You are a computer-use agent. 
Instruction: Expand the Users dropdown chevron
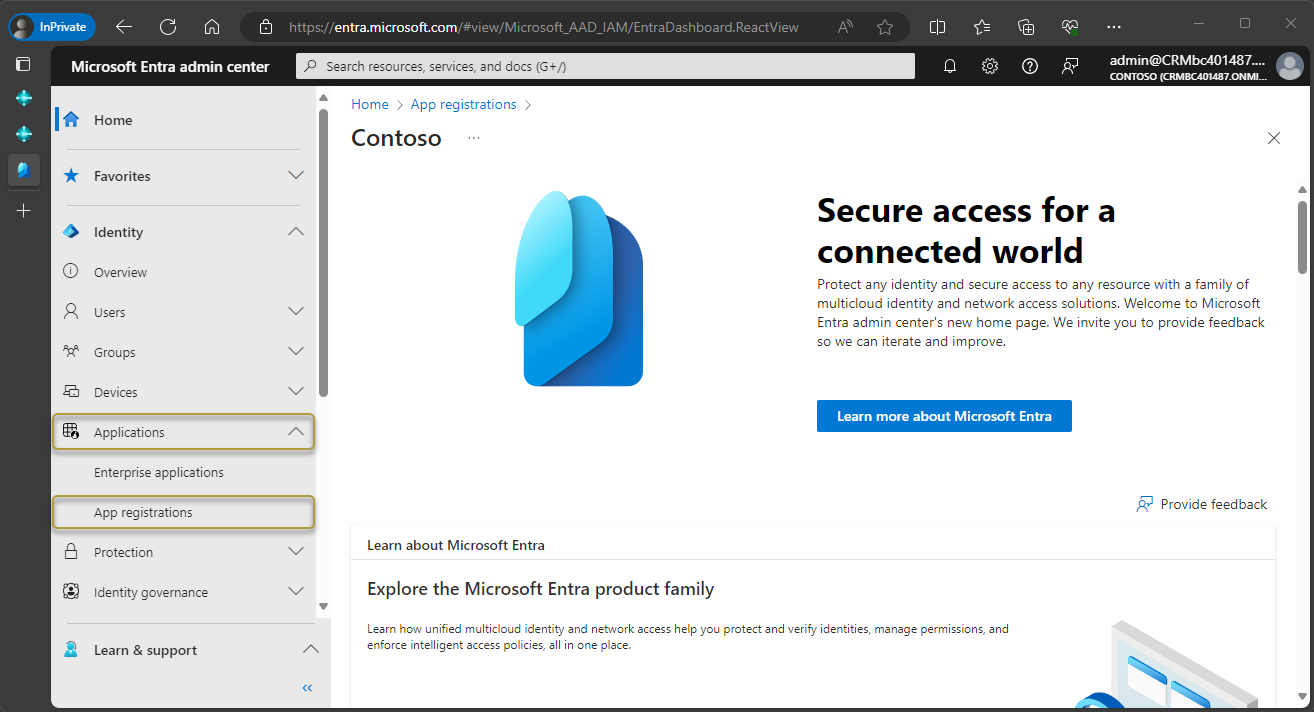[x=295, y=311]
